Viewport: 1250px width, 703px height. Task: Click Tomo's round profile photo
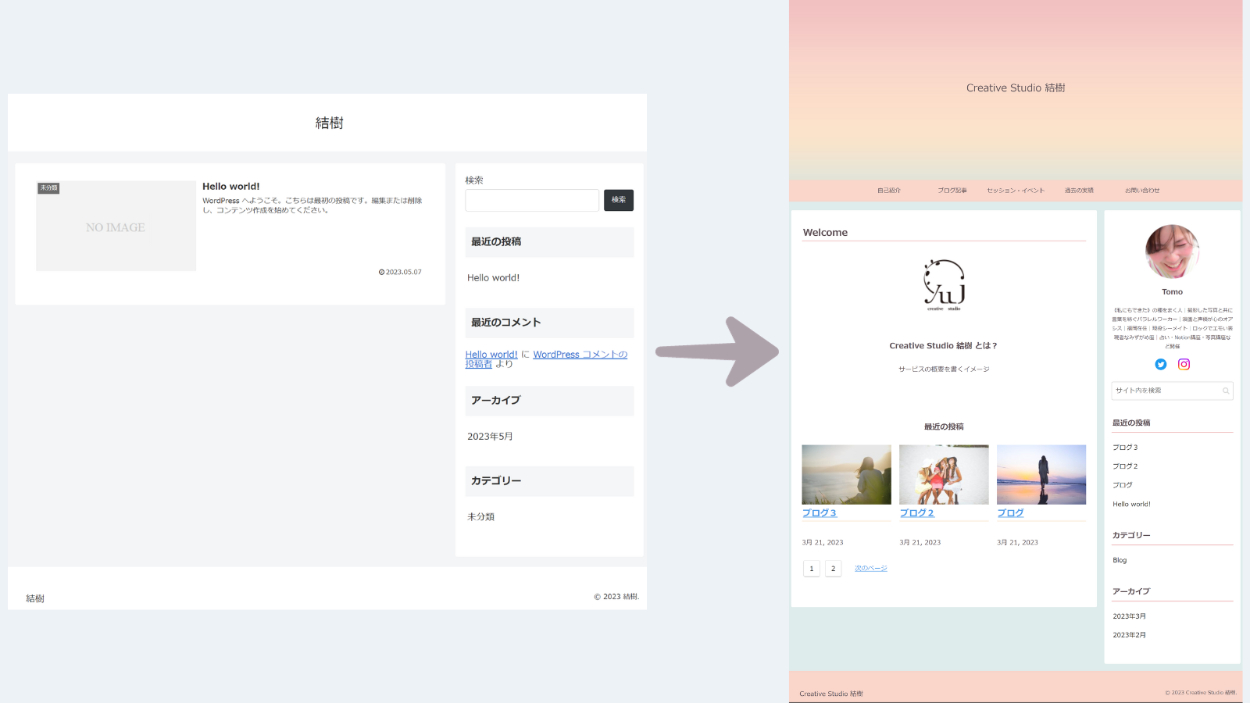coord(1172,252)
